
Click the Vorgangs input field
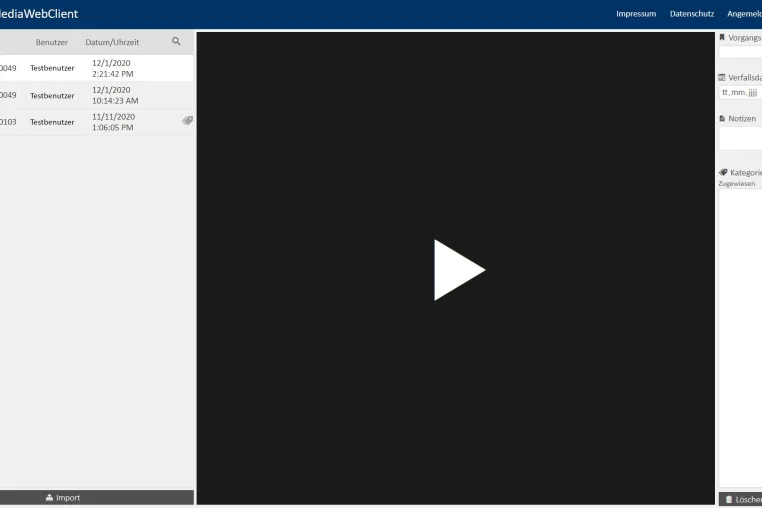point(741,52)
